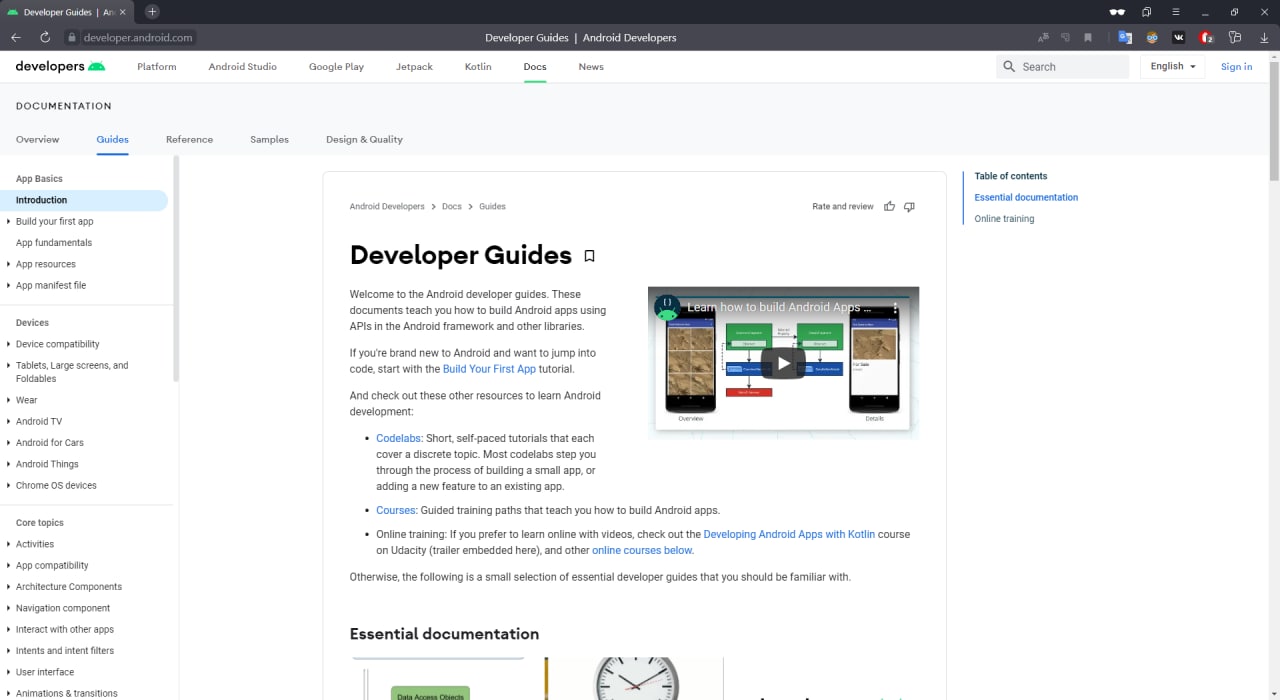The width and height of the screenshot is (1280, 700).
Task: Switch to the Design & Quality tab
Action: tap(364, 139)
